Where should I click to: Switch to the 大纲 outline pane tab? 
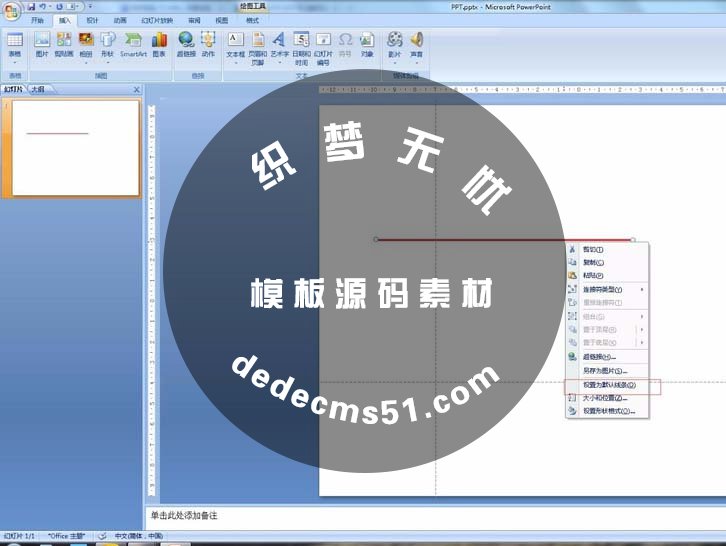(x=38, y=89)
